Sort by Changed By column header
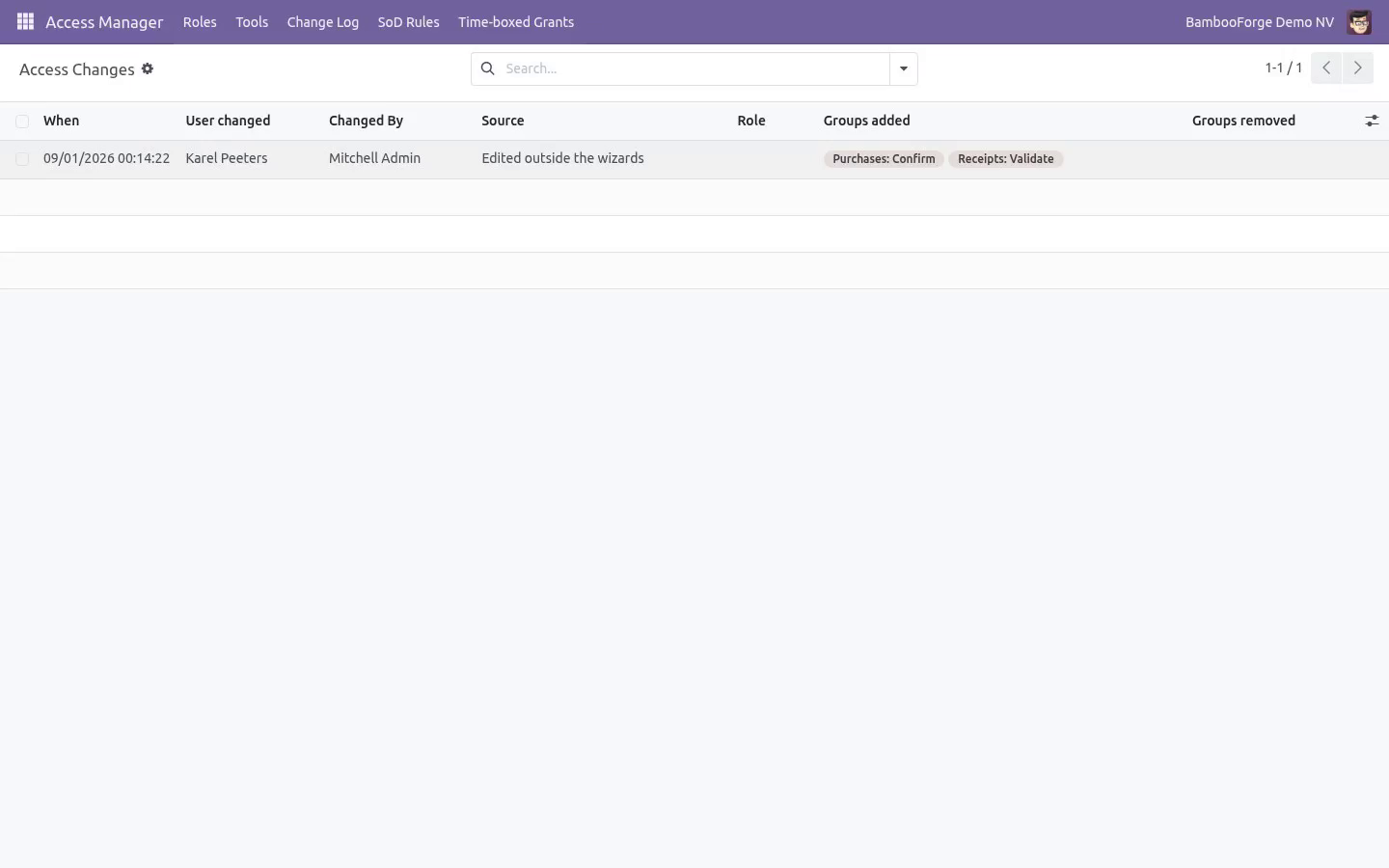 pos(366,121)
